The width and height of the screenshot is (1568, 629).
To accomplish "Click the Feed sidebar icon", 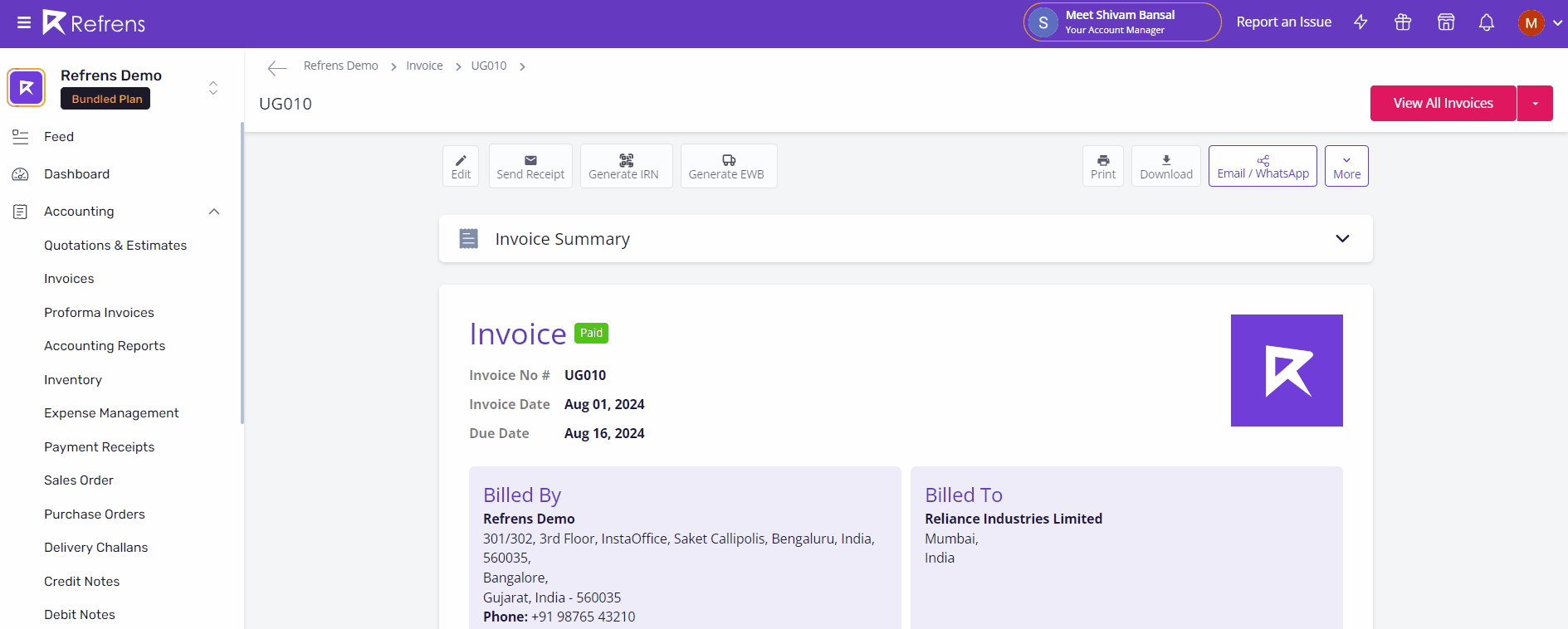I will [21, 137].
